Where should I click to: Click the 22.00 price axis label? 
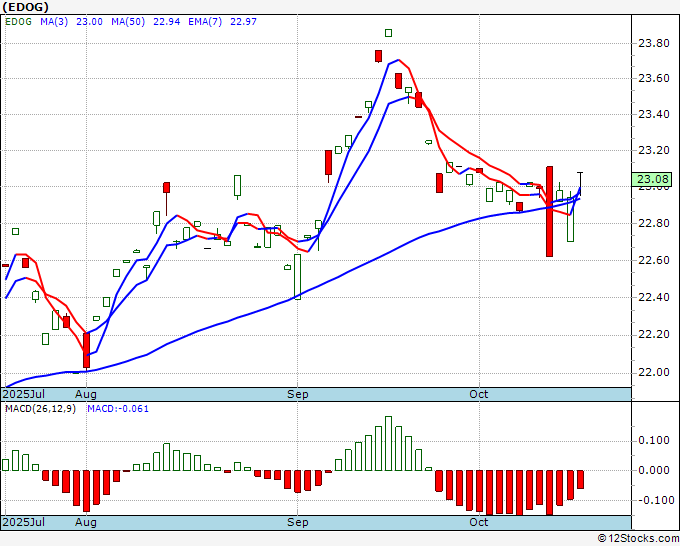click(654, 372)
